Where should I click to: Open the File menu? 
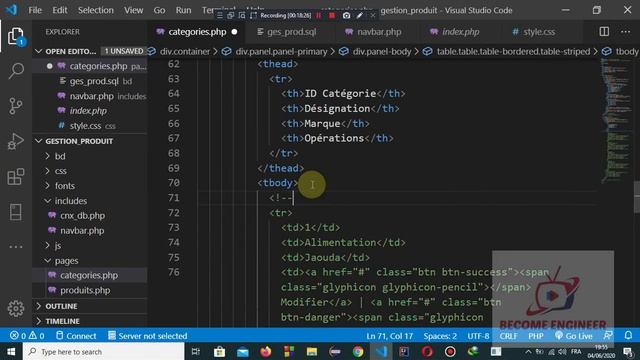tap(35, 10)
